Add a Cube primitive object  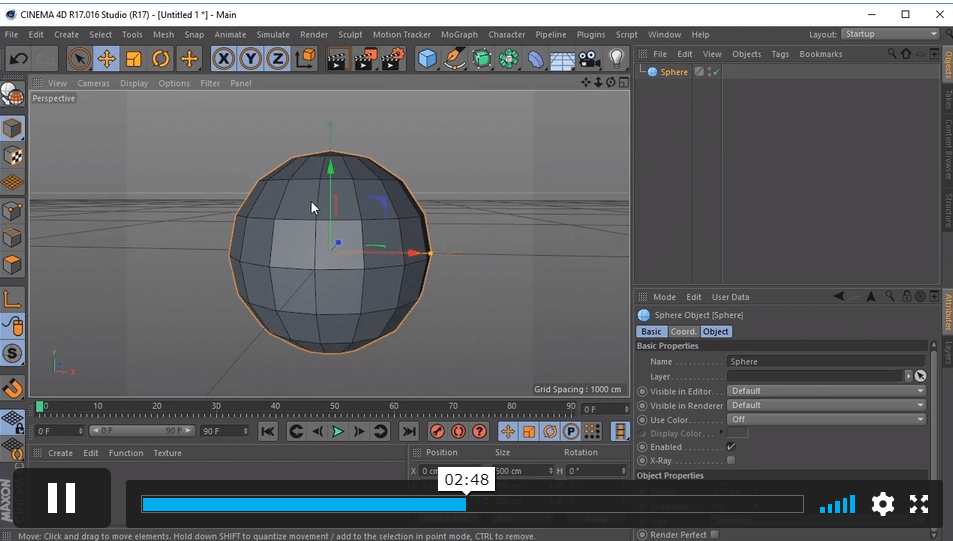point(428,59)
